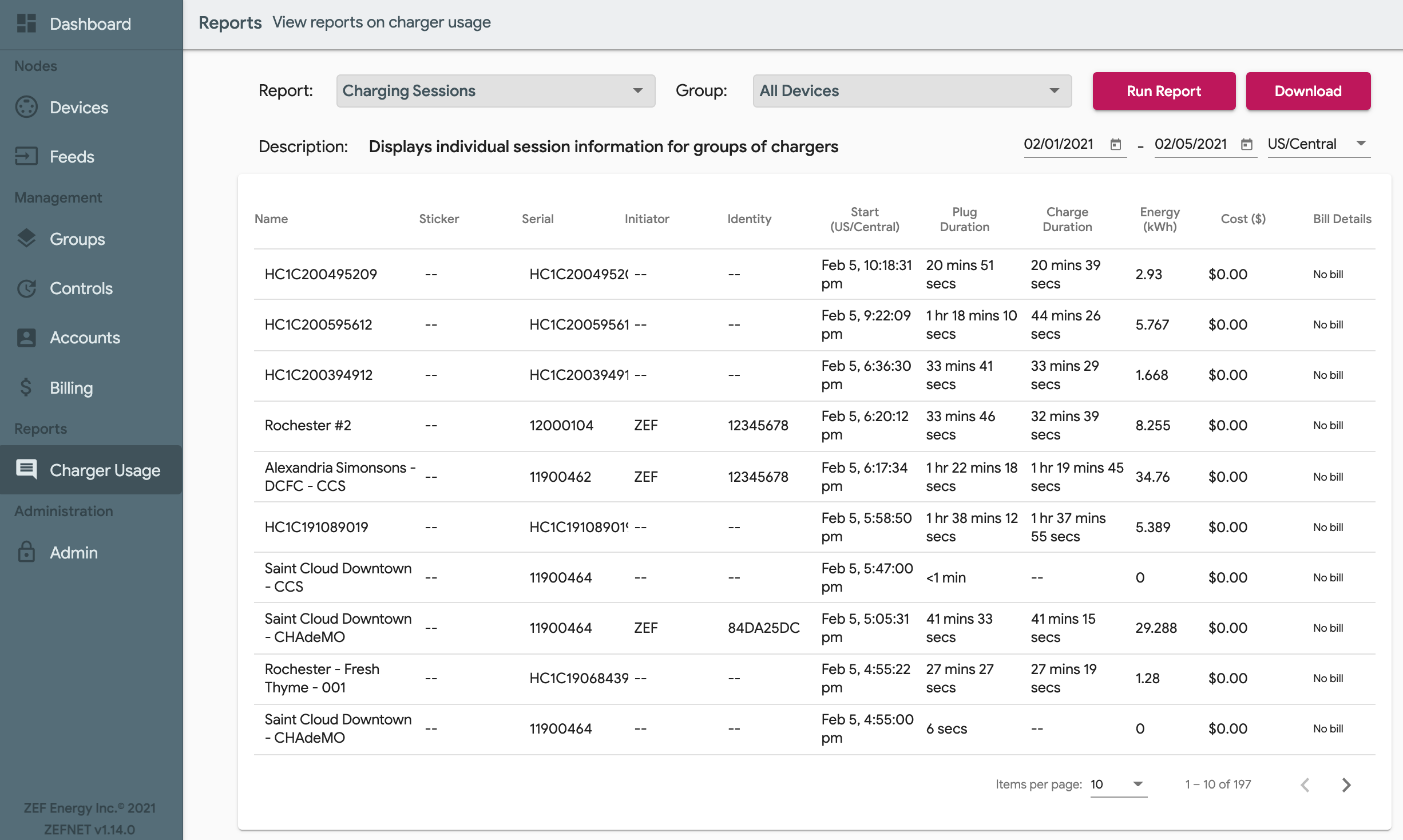1403x840 pixels.
Task: Open end date calendar picker icon
Action: [1246, 144]
